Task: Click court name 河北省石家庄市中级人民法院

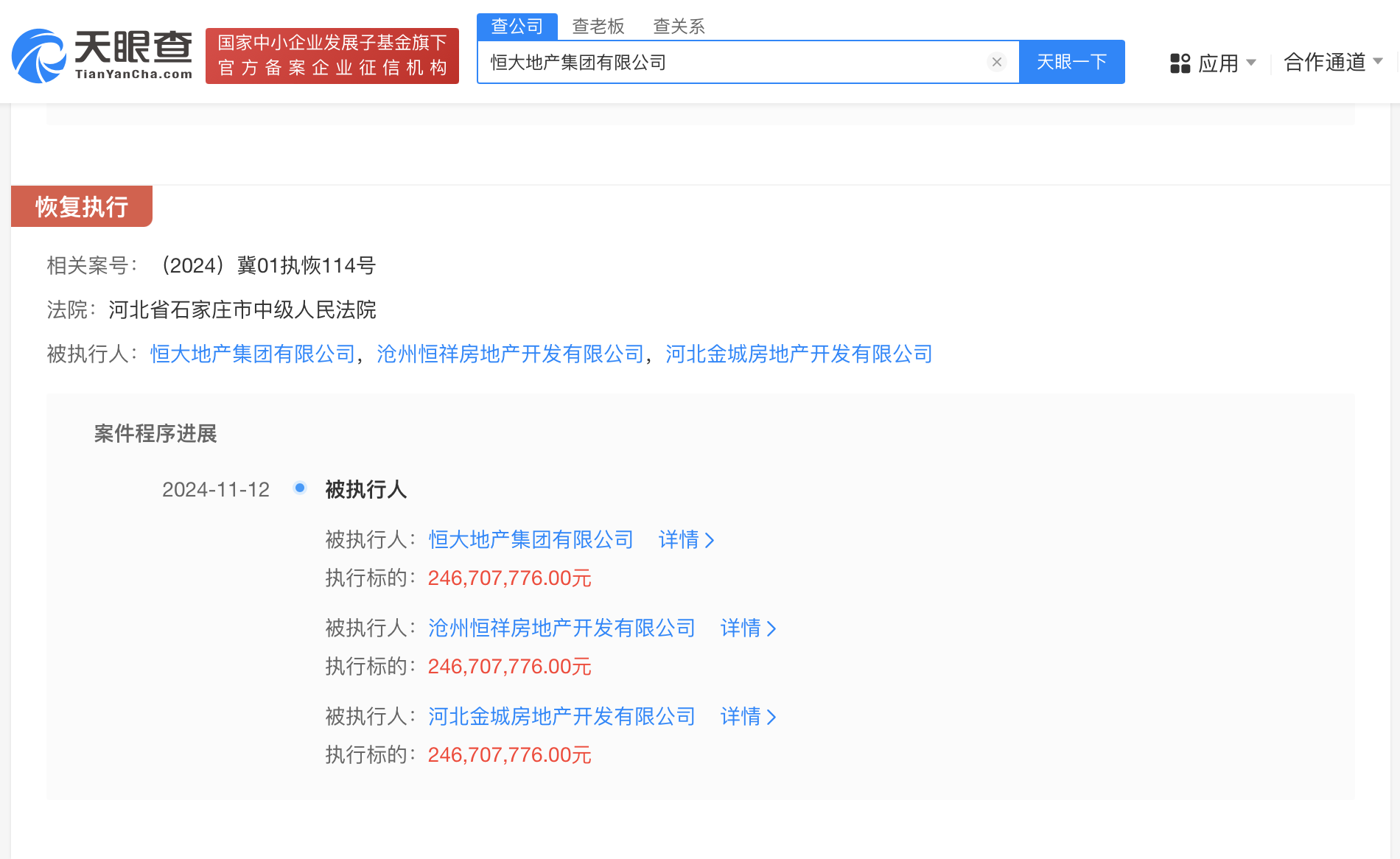Action: [x=242, y=309]
